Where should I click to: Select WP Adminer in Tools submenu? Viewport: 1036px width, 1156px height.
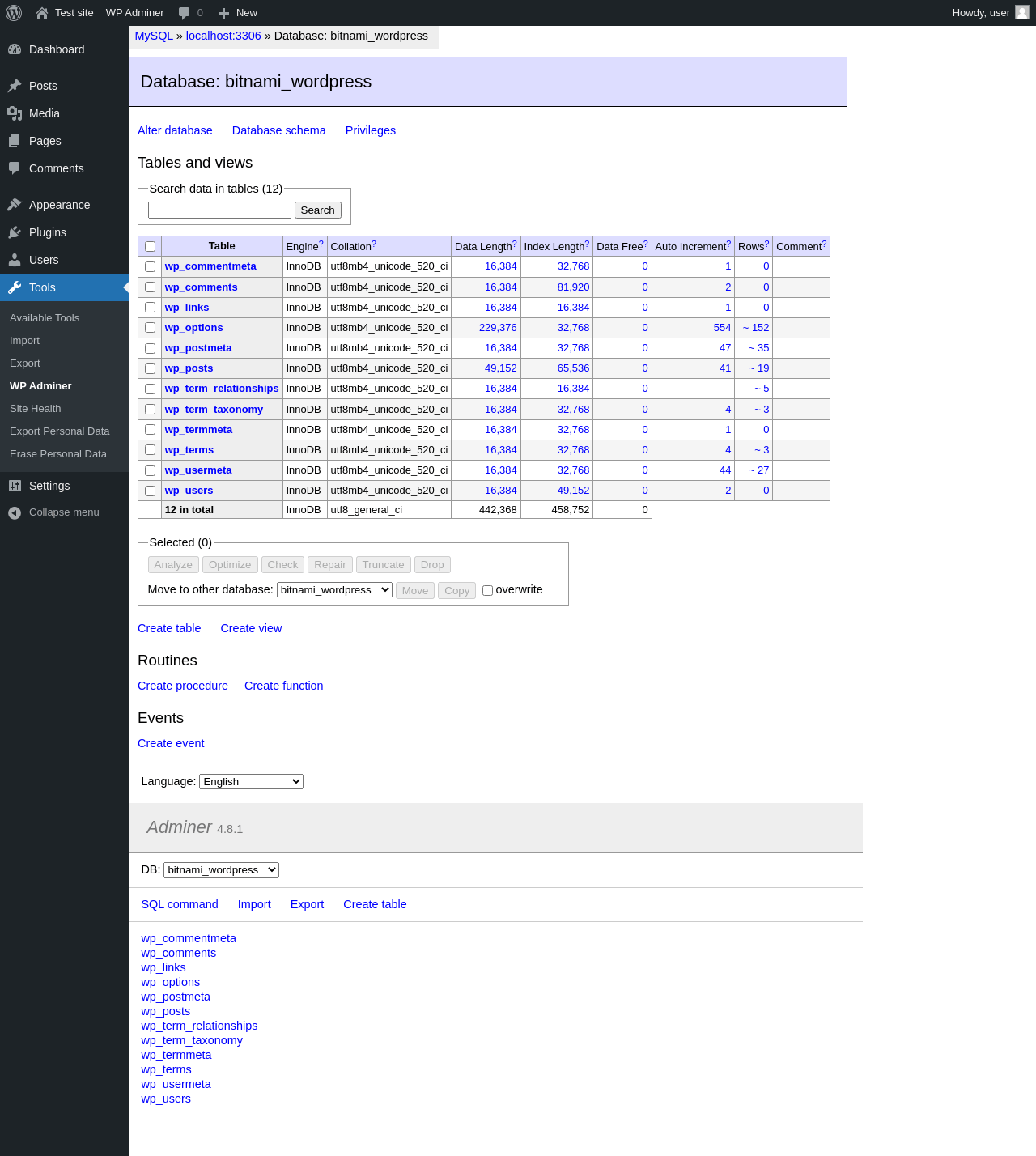(x=40, y=386)
